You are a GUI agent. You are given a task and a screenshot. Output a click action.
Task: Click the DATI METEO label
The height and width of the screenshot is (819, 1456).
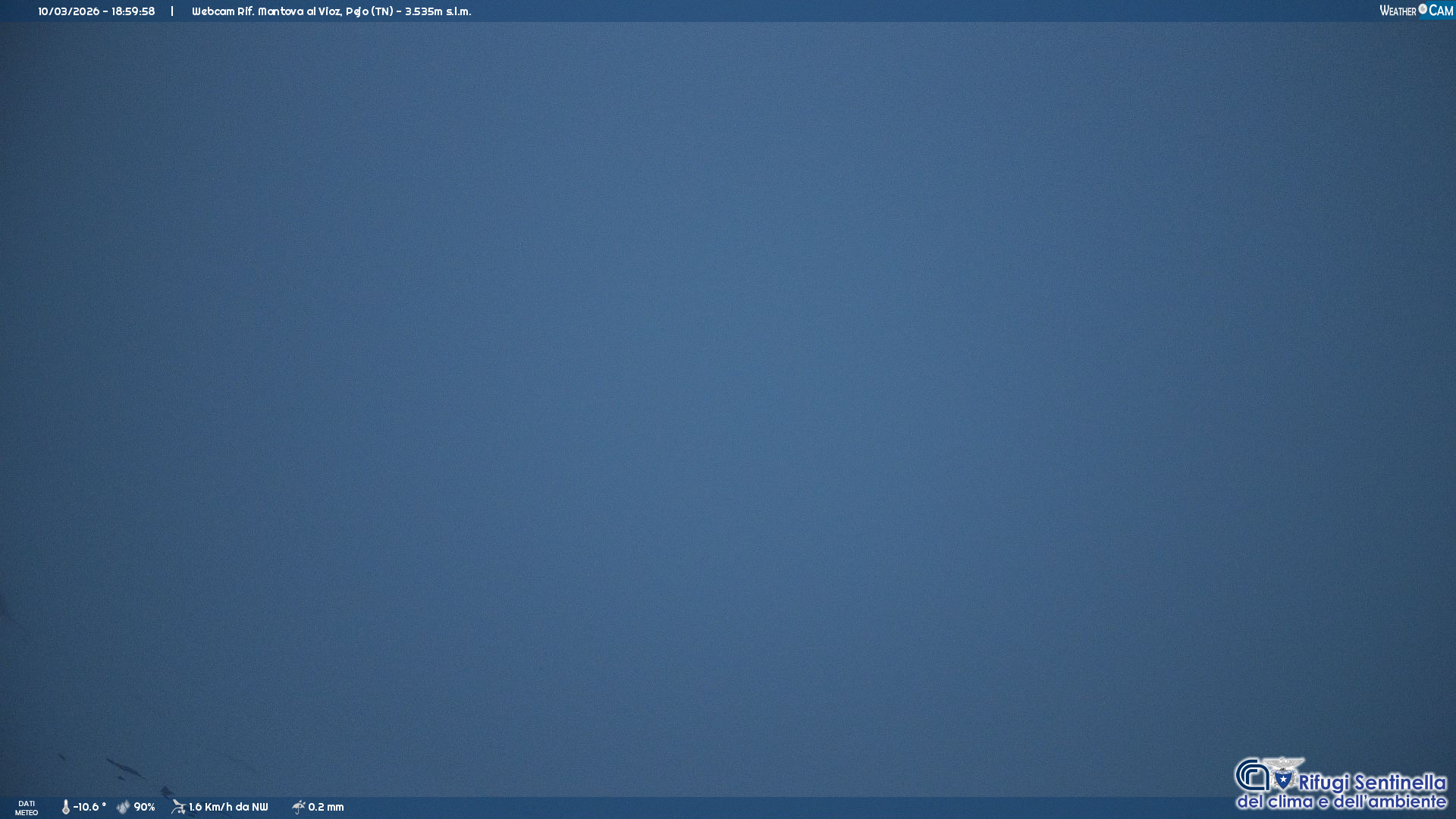tap(27, 808)
